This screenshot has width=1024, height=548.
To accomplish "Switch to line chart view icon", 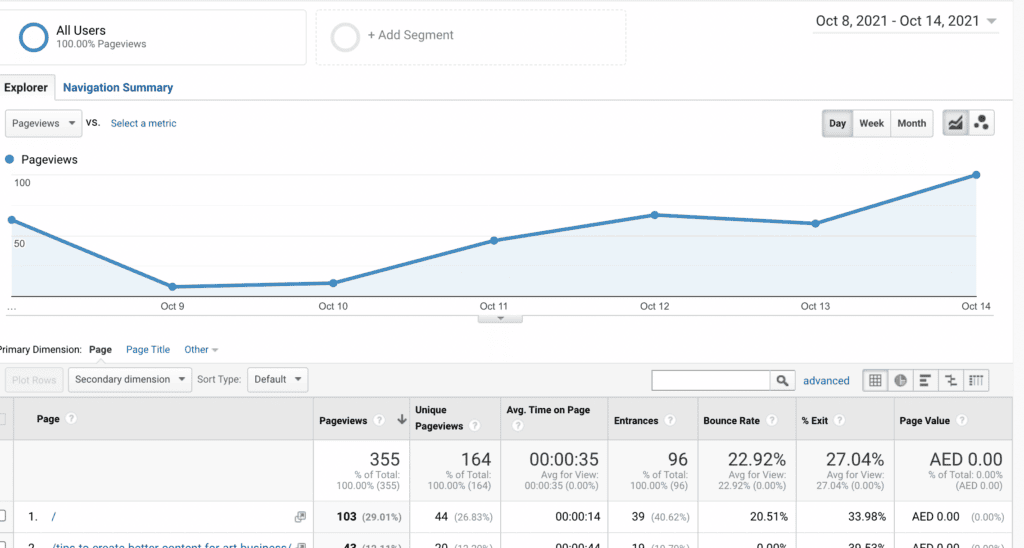I will [x=955, y=123].
